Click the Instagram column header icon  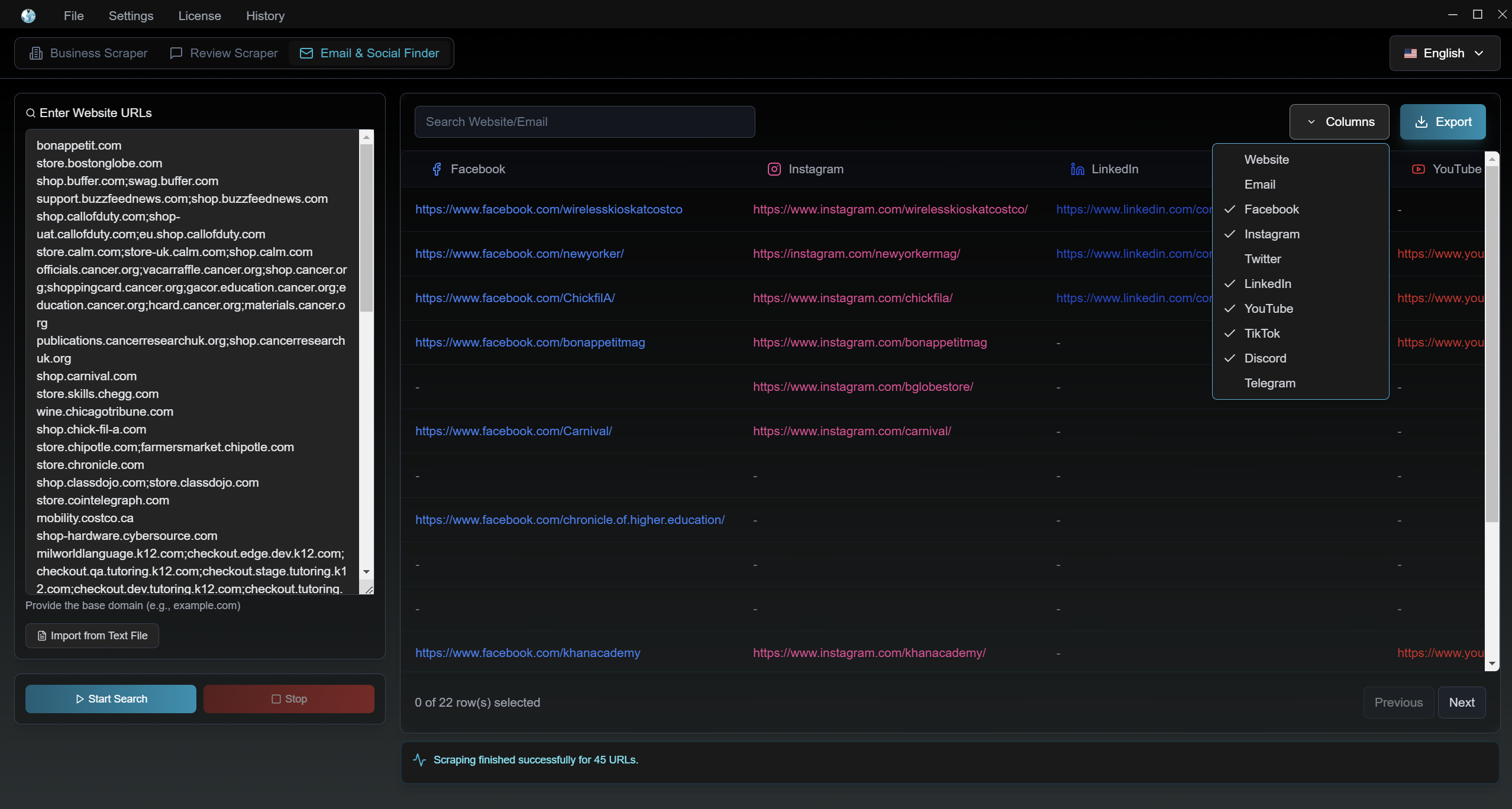pyautogui.click(x=774, y=169)
